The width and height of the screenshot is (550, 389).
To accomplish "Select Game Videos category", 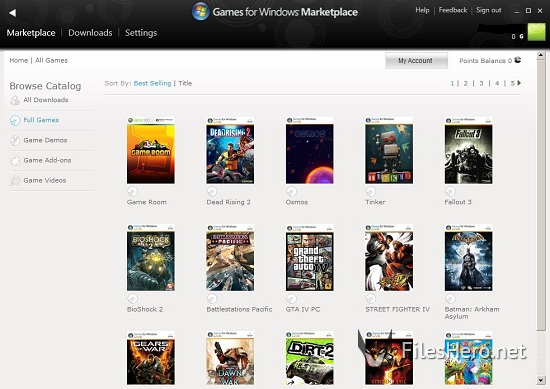I will click(45, 180).
